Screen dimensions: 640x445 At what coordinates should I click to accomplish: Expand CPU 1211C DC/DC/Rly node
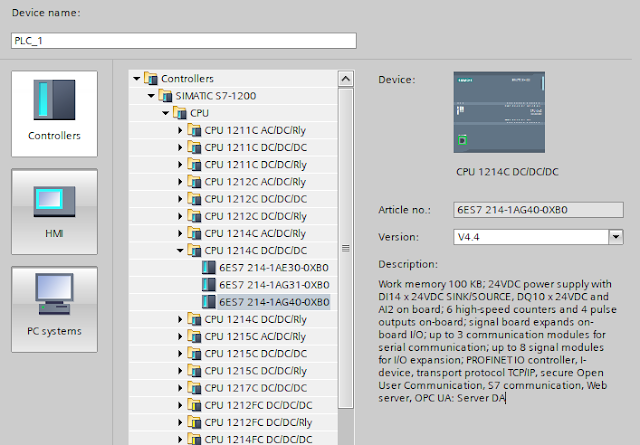click(180, 165)
